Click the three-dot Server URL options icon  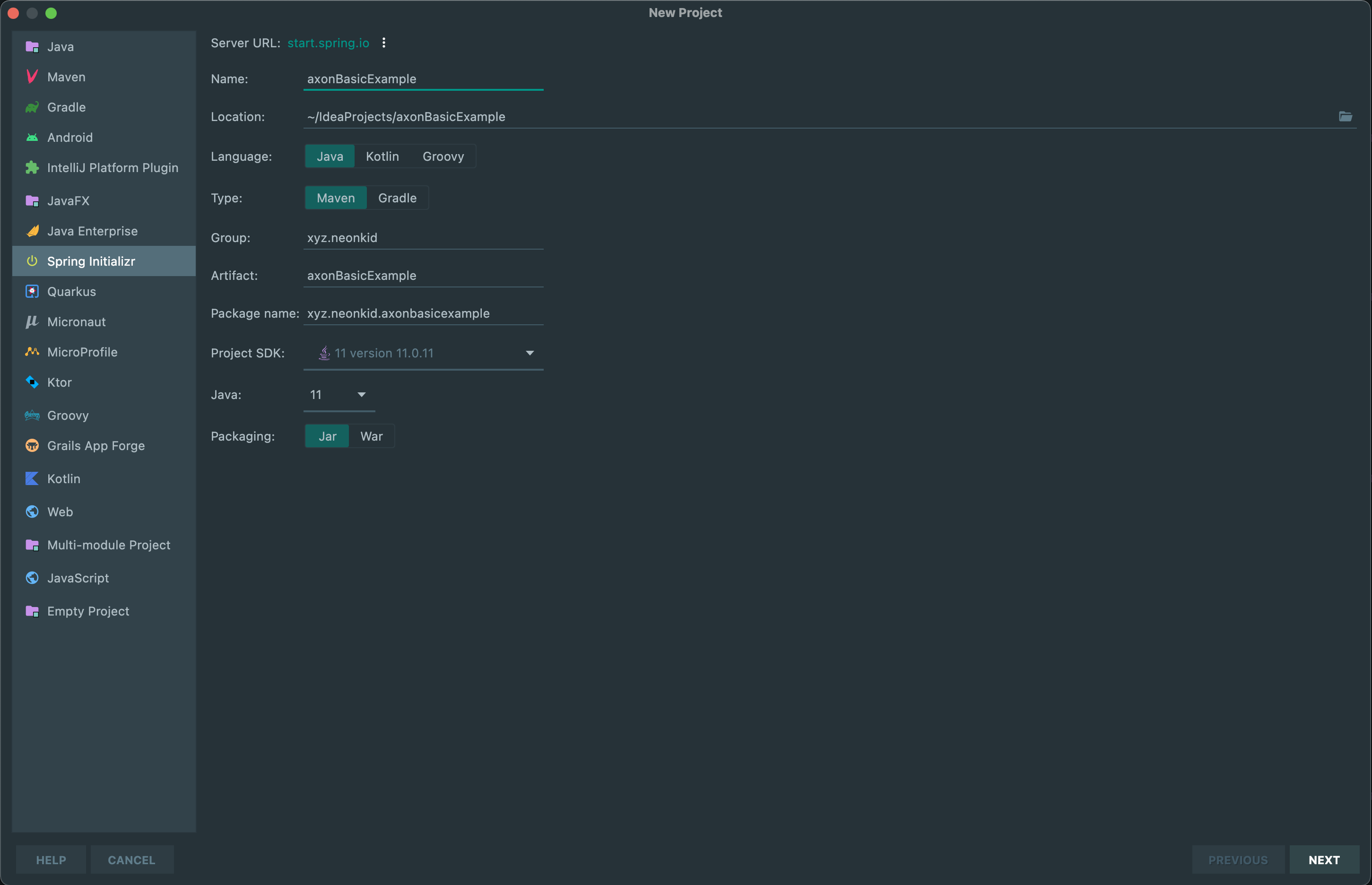click(384, 43)
